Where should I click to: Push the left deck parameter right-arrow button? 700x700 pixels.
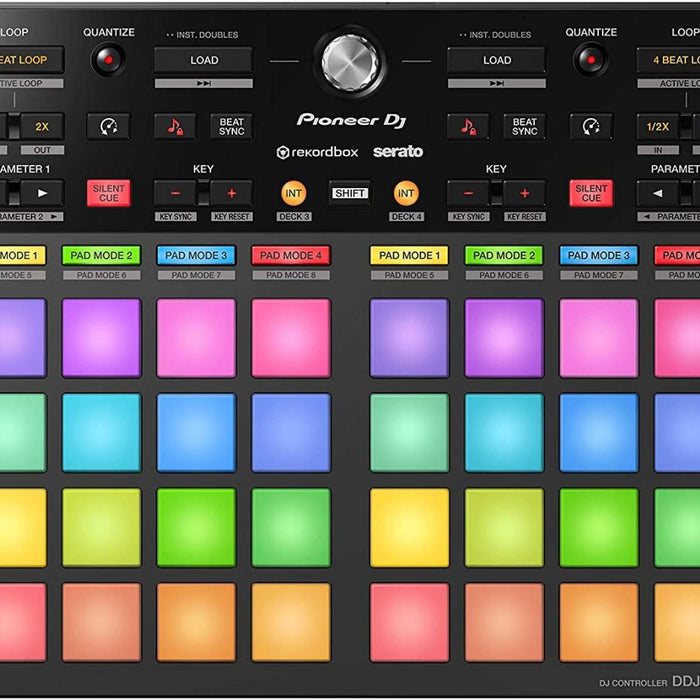click(x=42, y=193)
